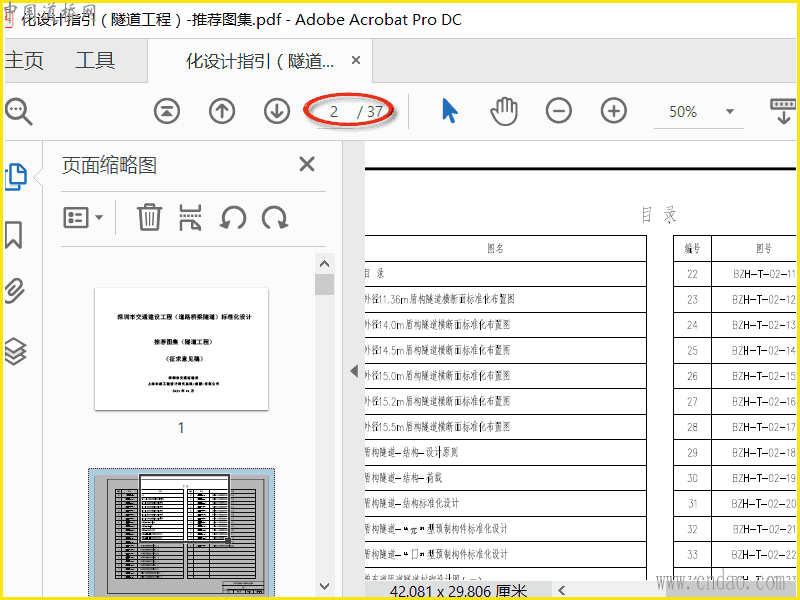800x600 pixels.
Task: Click row 外径15.5m盾构隧道横断面标准化布置图
Action: [x=506, y=427]
